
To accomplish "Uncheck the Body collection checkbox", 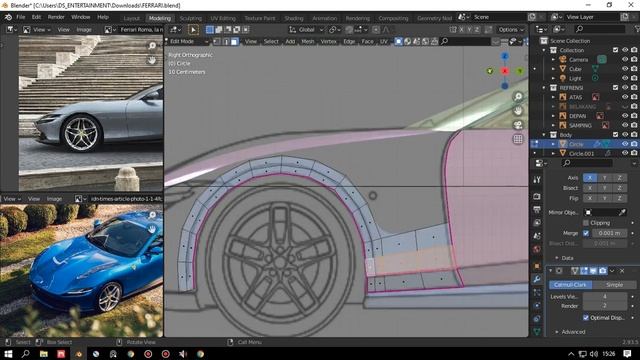I will (x=616, y=134).
